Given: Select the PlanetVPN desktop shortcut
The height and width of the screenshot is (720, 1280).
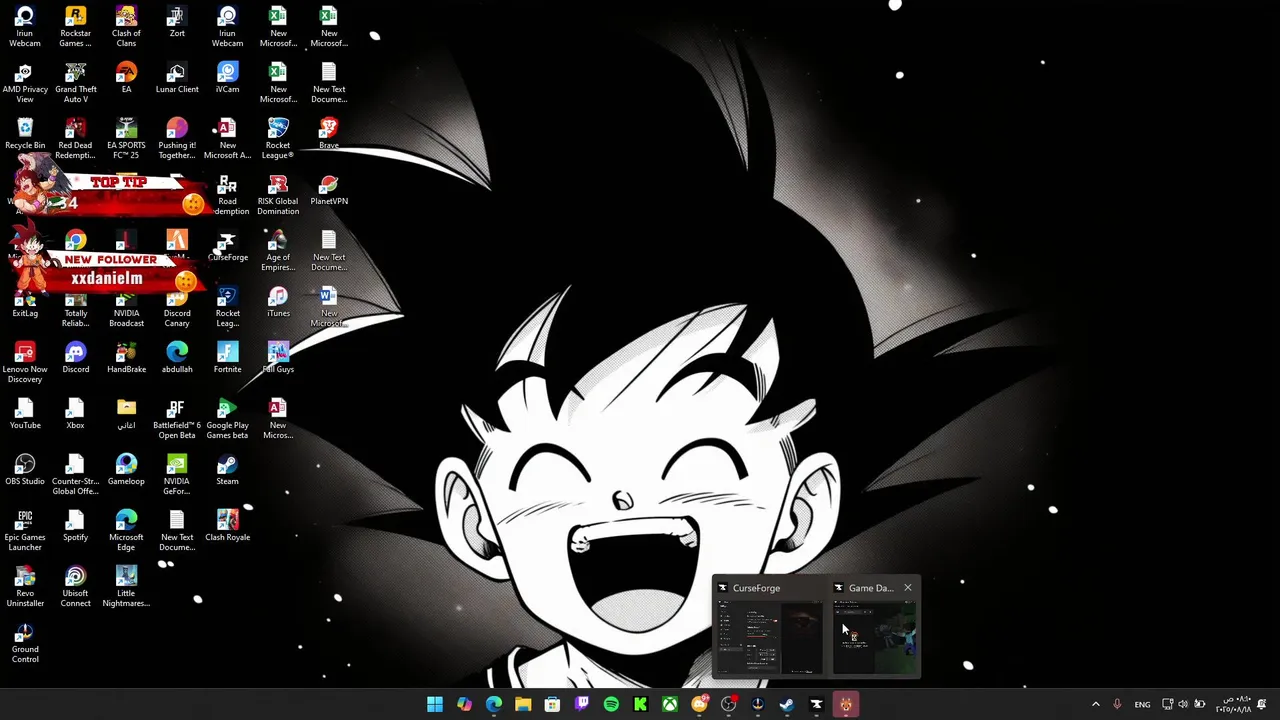Looking at the screenshot, I should coord(329,190).
